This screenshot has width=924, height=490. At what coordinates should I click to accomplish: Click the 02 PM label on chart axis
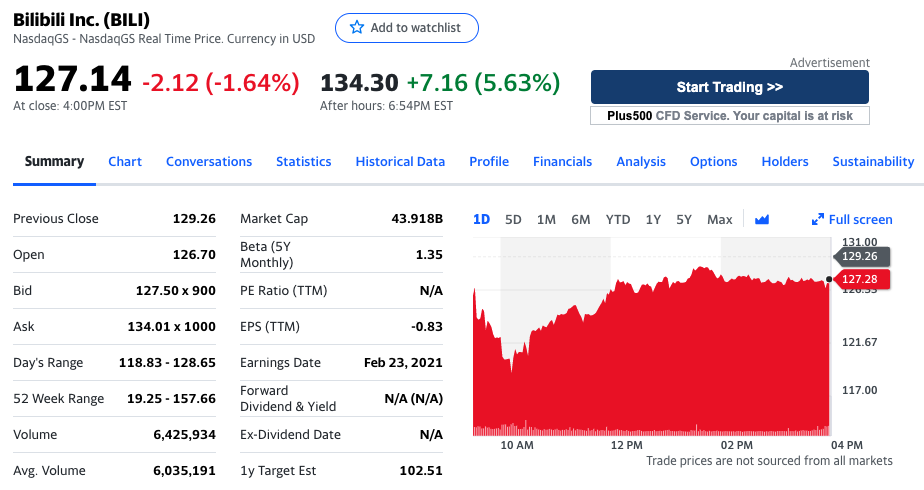737,445
